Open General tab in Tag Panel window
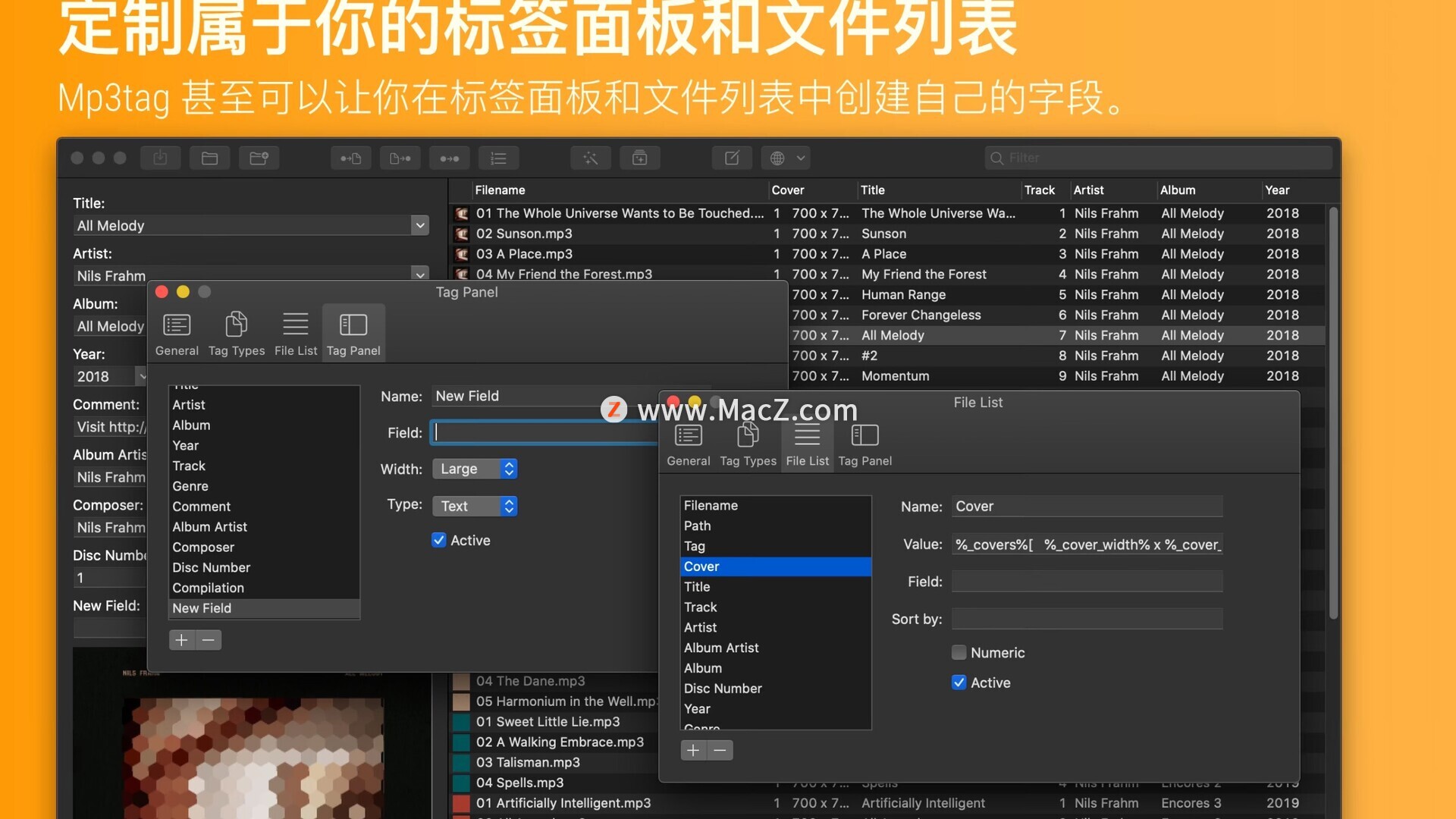 pos(177,334)
